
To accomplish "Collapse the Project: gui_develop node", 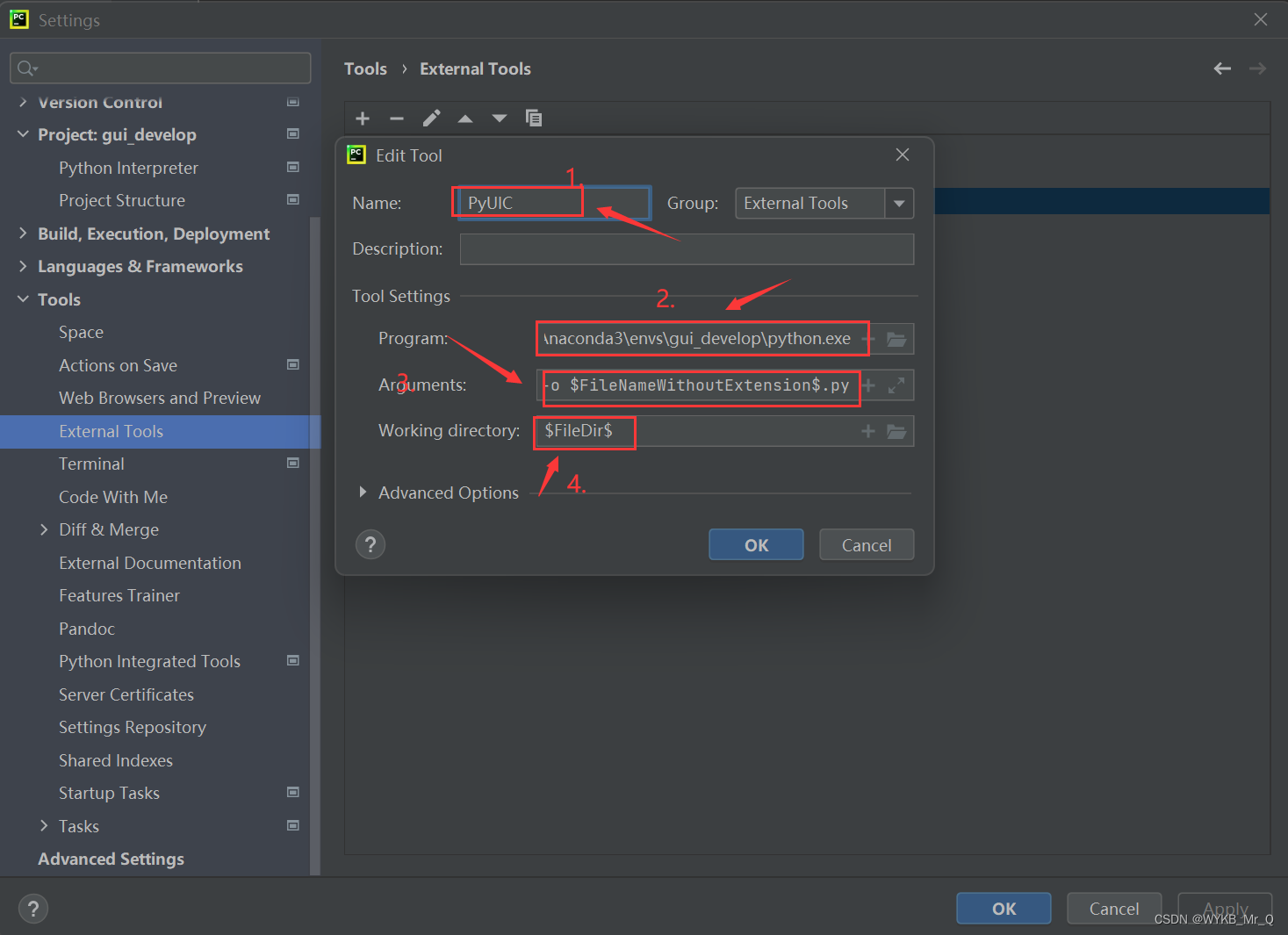I will (23, 134).
